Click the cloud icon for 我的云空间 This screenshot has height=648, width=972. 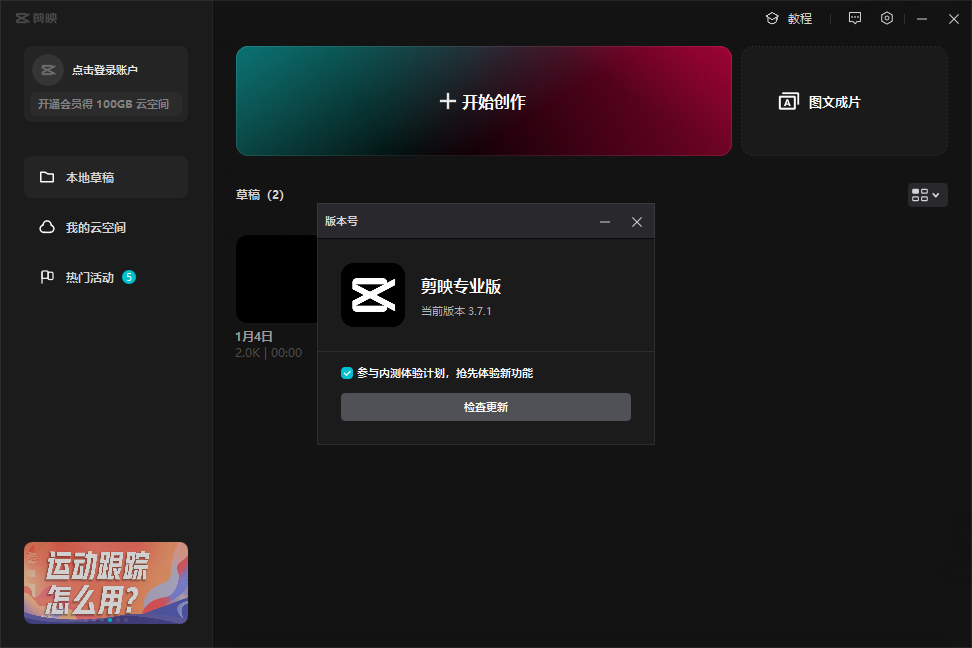coord(47,227)
